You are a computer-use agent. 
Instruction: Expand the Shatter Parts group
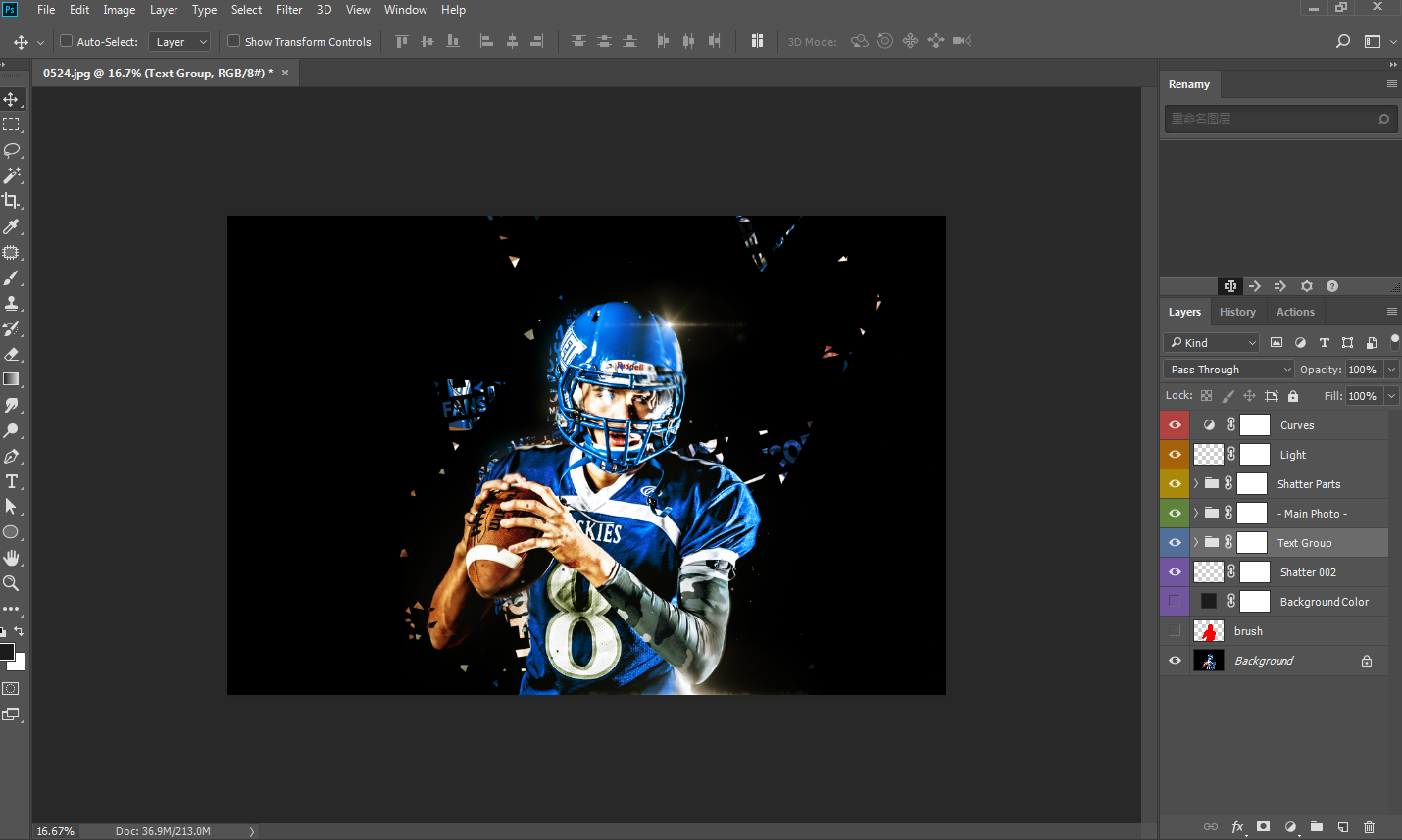click(x=1196, y=484)
